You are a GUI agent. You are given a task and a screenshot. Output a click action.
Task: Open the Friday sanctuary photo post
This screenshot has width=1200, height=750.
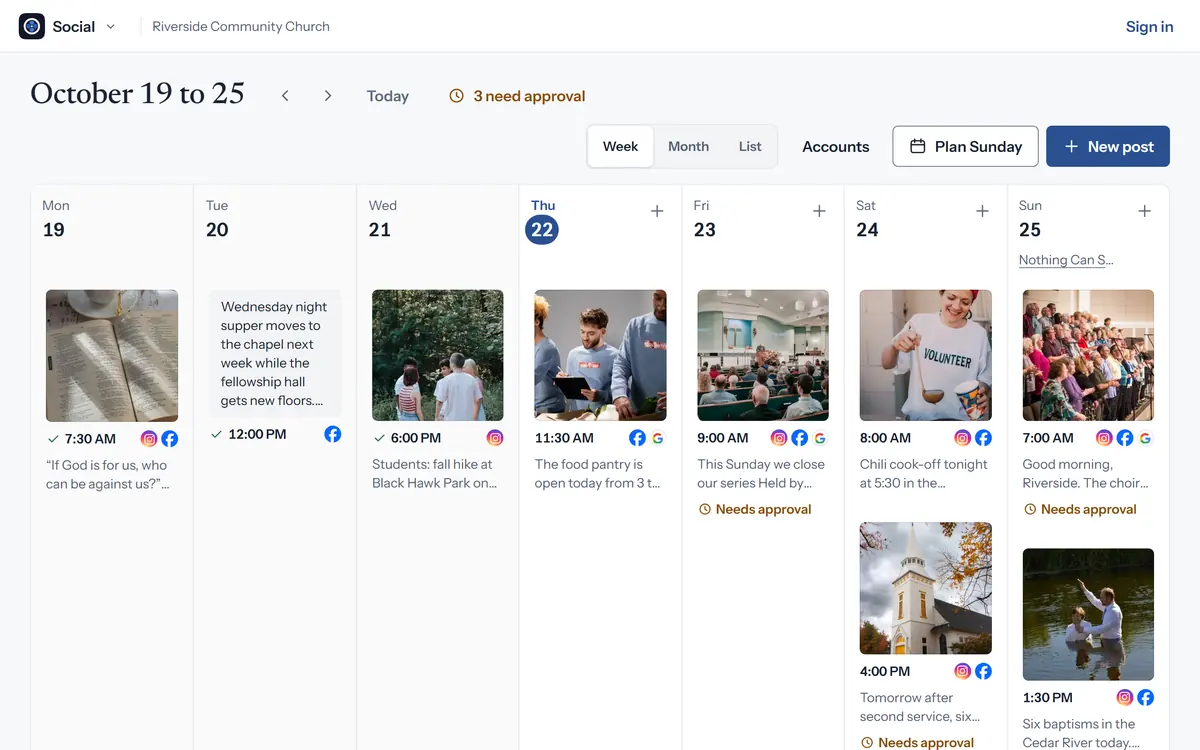(x=763, y=355)
